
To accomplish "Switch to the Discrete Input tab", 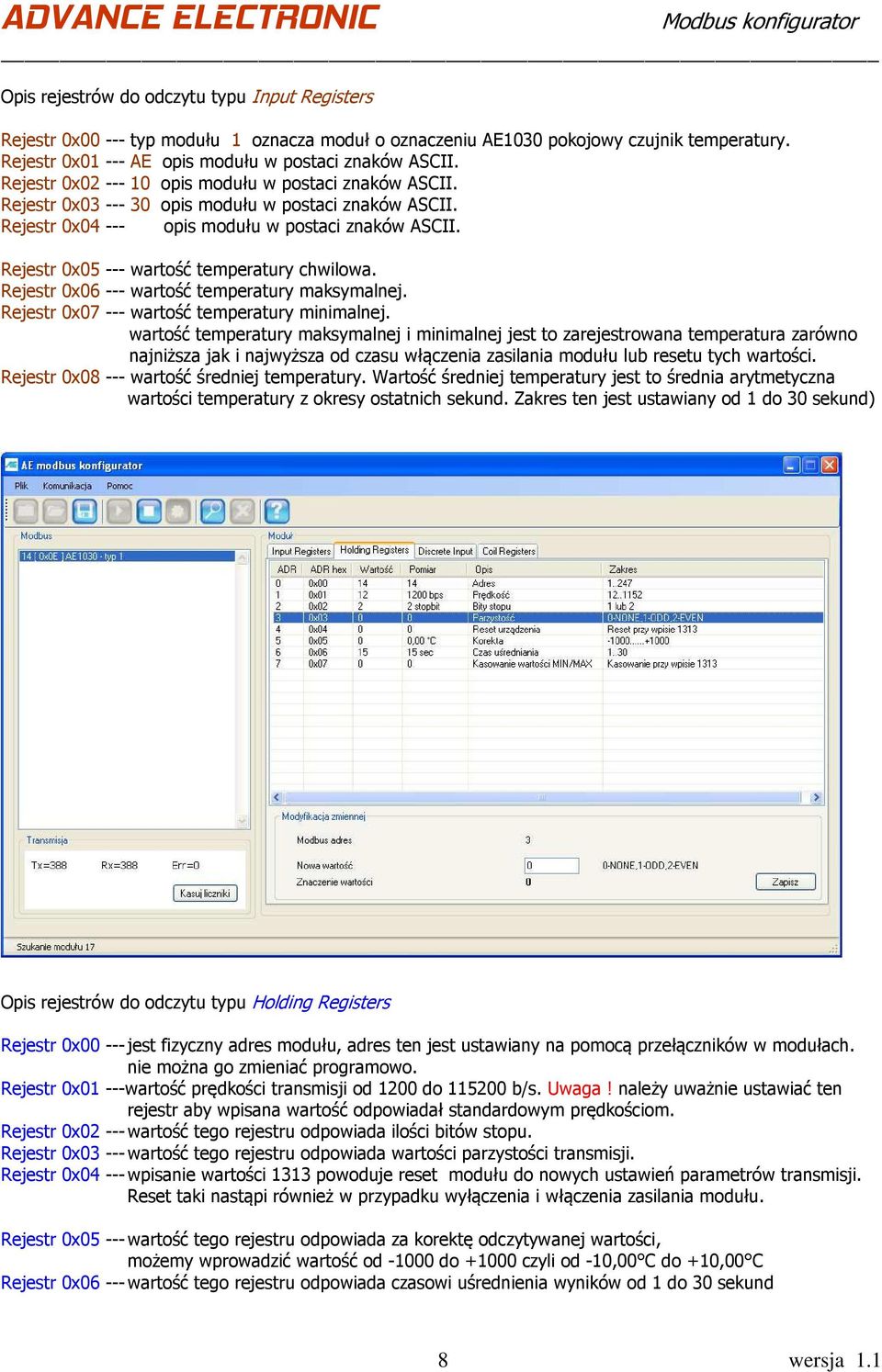I will 446,551.
